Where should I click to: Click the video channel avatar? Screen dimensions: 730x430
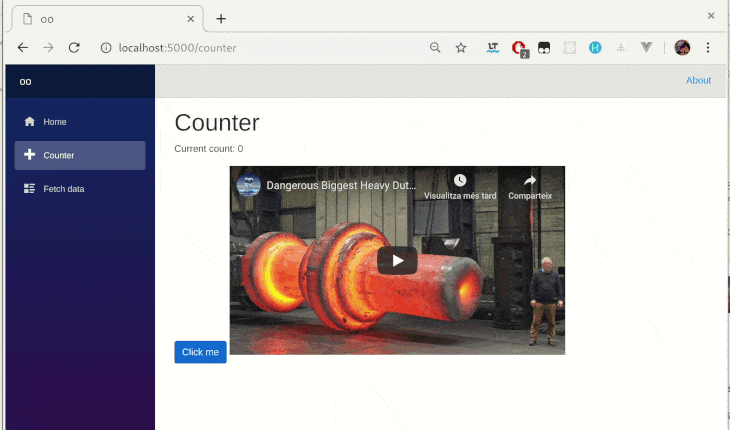(x=249, y=185)
